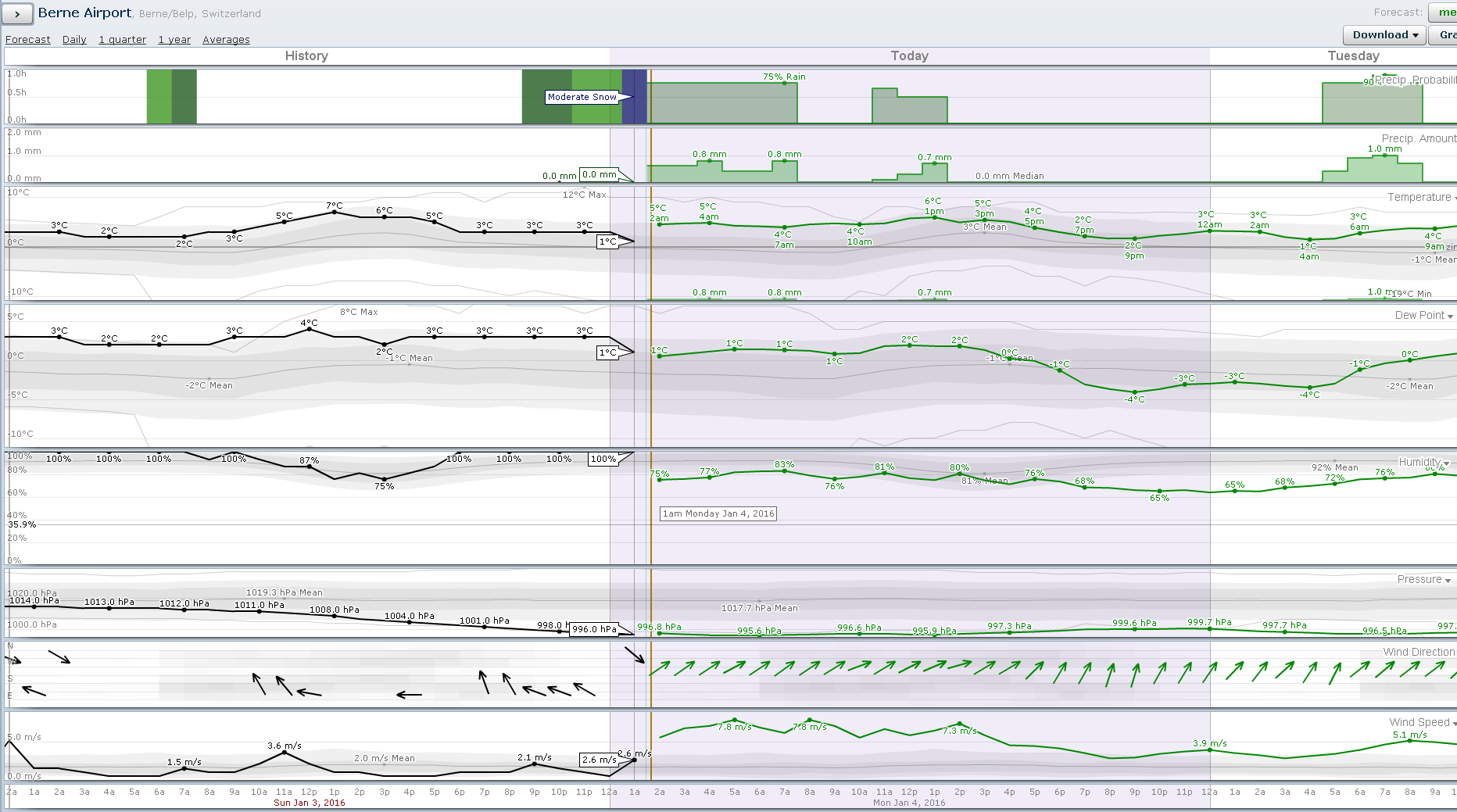
Task: Click the sidebar expand arrow beside Berne Airport
Action: tap(17, 13)
